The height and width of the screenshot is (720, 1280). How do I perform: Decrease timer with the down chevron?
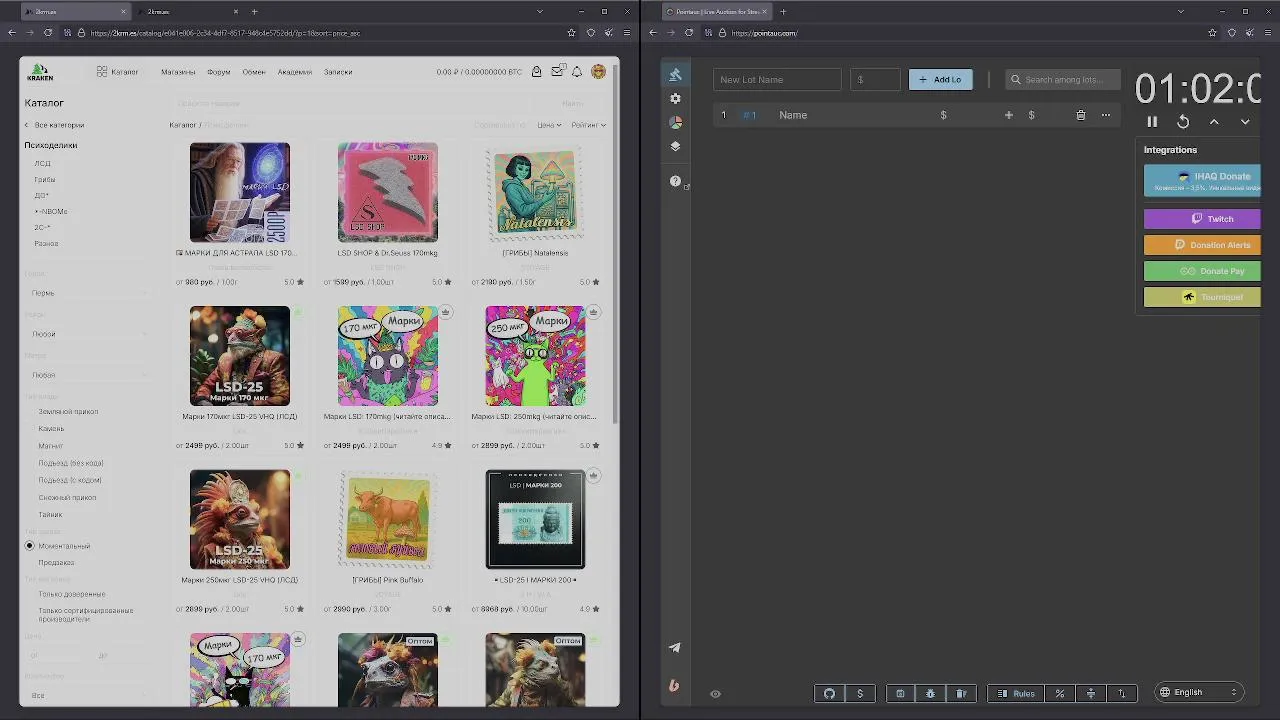coord(1245,122)
